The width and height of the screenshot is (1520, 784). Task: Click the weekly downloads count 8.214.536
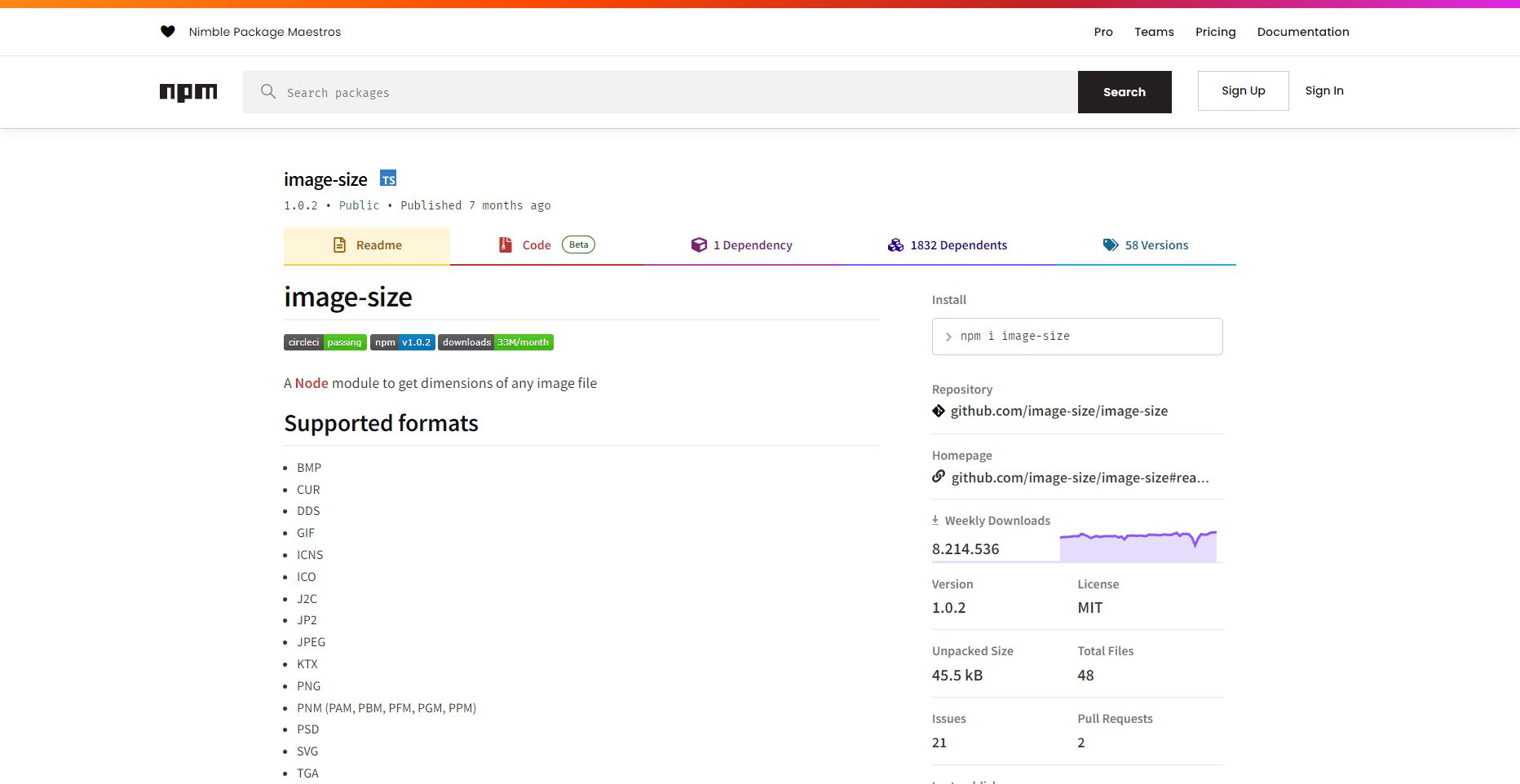(x=965, y=549)
